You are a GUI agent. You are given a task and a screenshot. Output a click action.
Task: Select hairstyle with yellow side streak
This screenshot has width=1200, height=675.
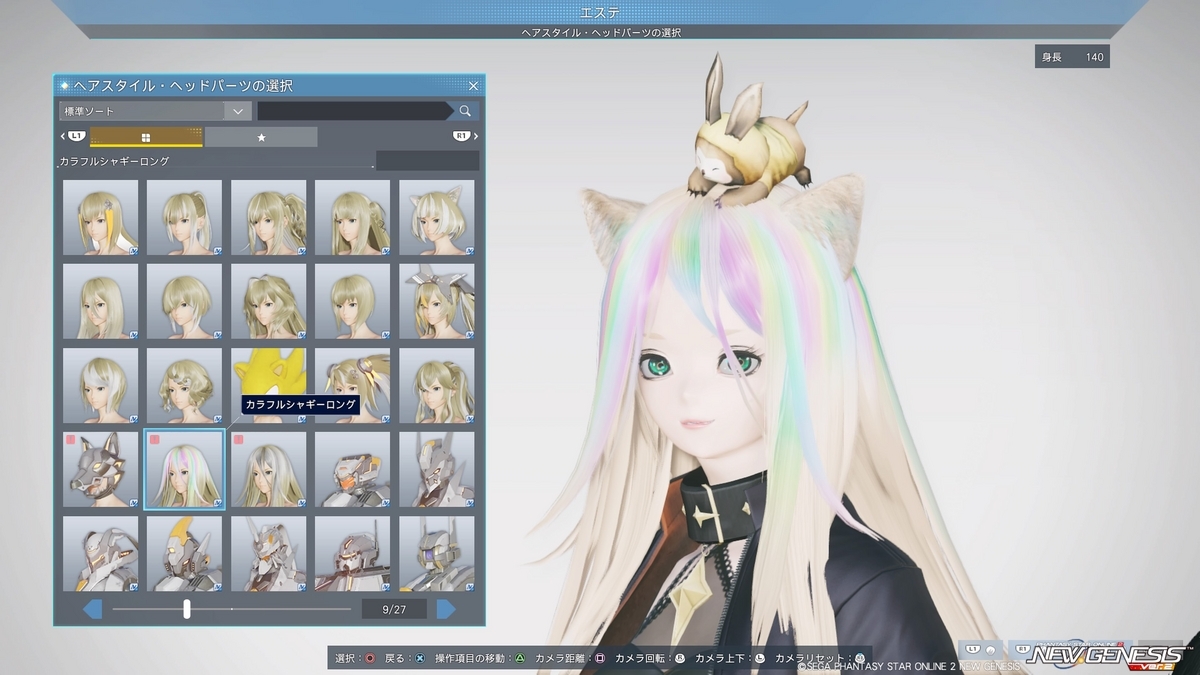coord(100,218)
